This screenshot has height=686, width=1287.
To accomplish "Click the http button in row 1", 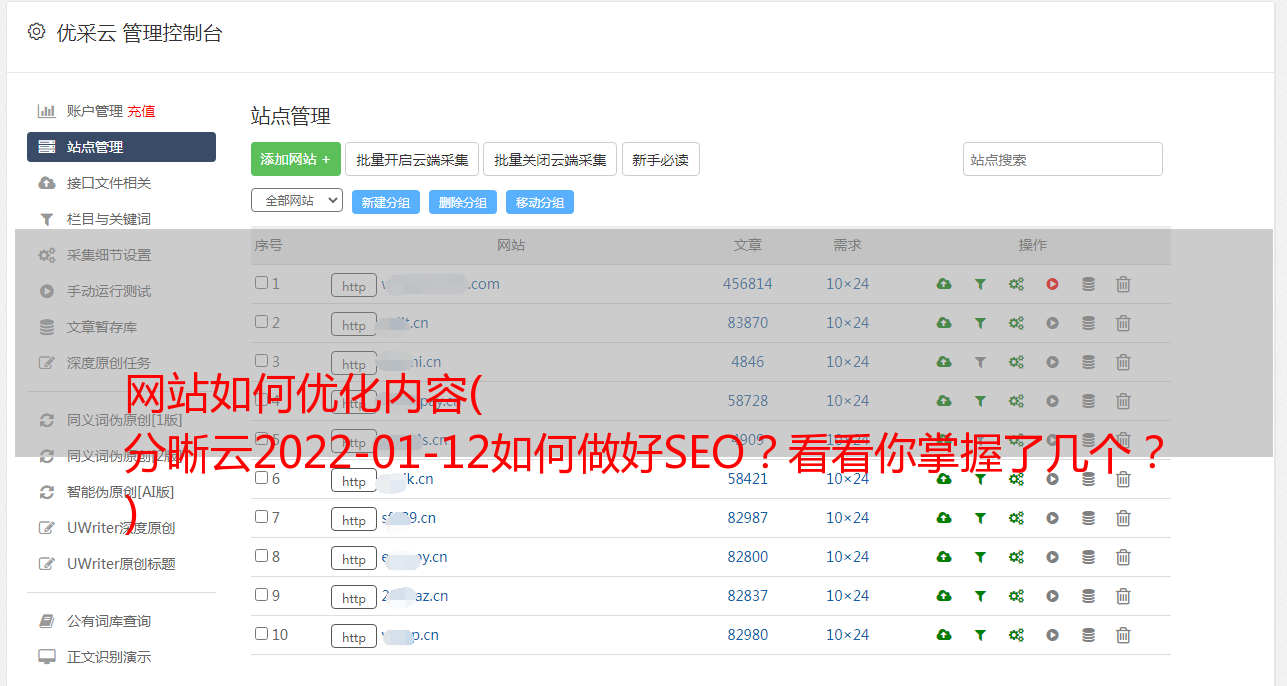I will tap(354, 286).
